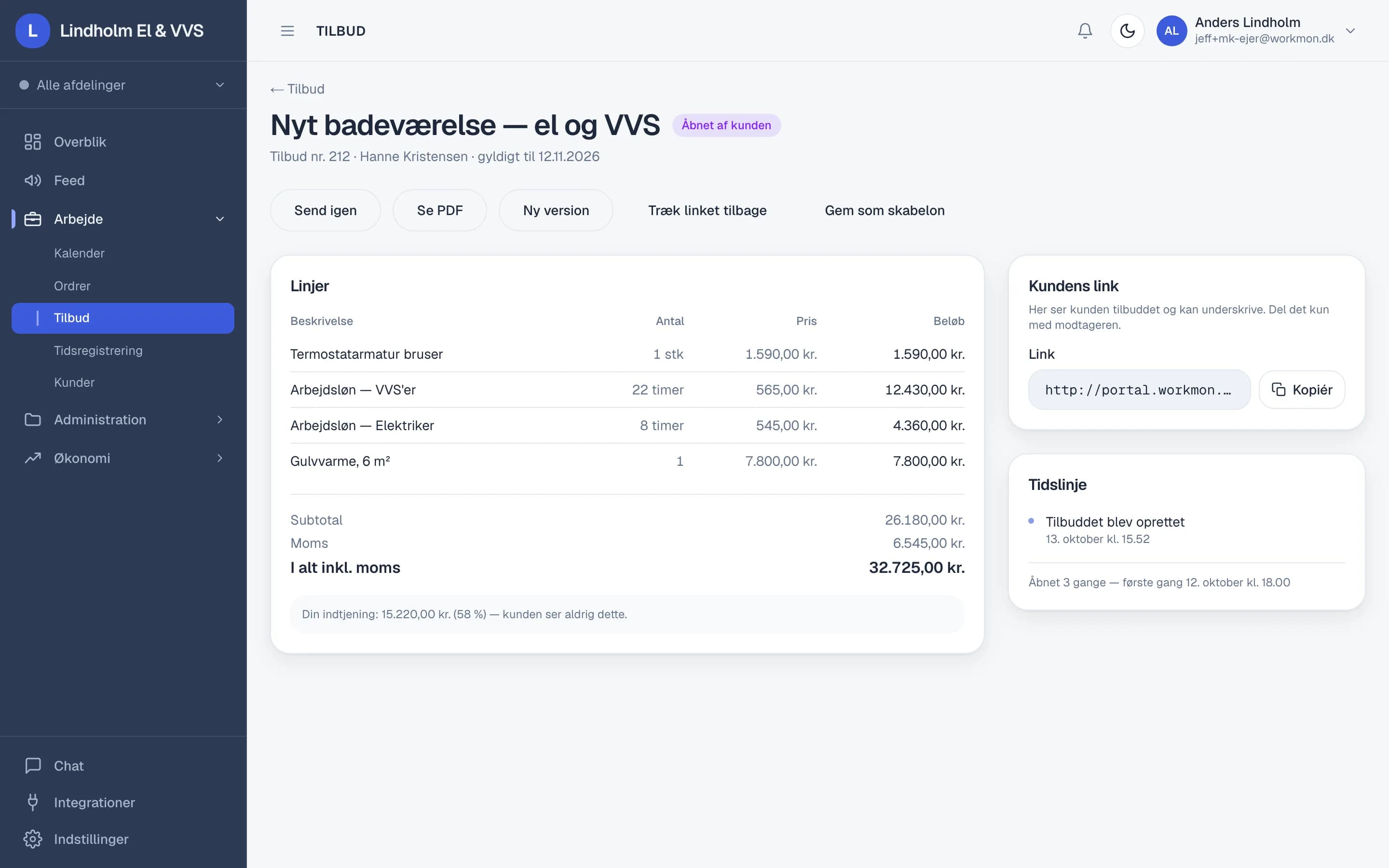Collapse the Arbejde section chevron

[x=220, y=219]
